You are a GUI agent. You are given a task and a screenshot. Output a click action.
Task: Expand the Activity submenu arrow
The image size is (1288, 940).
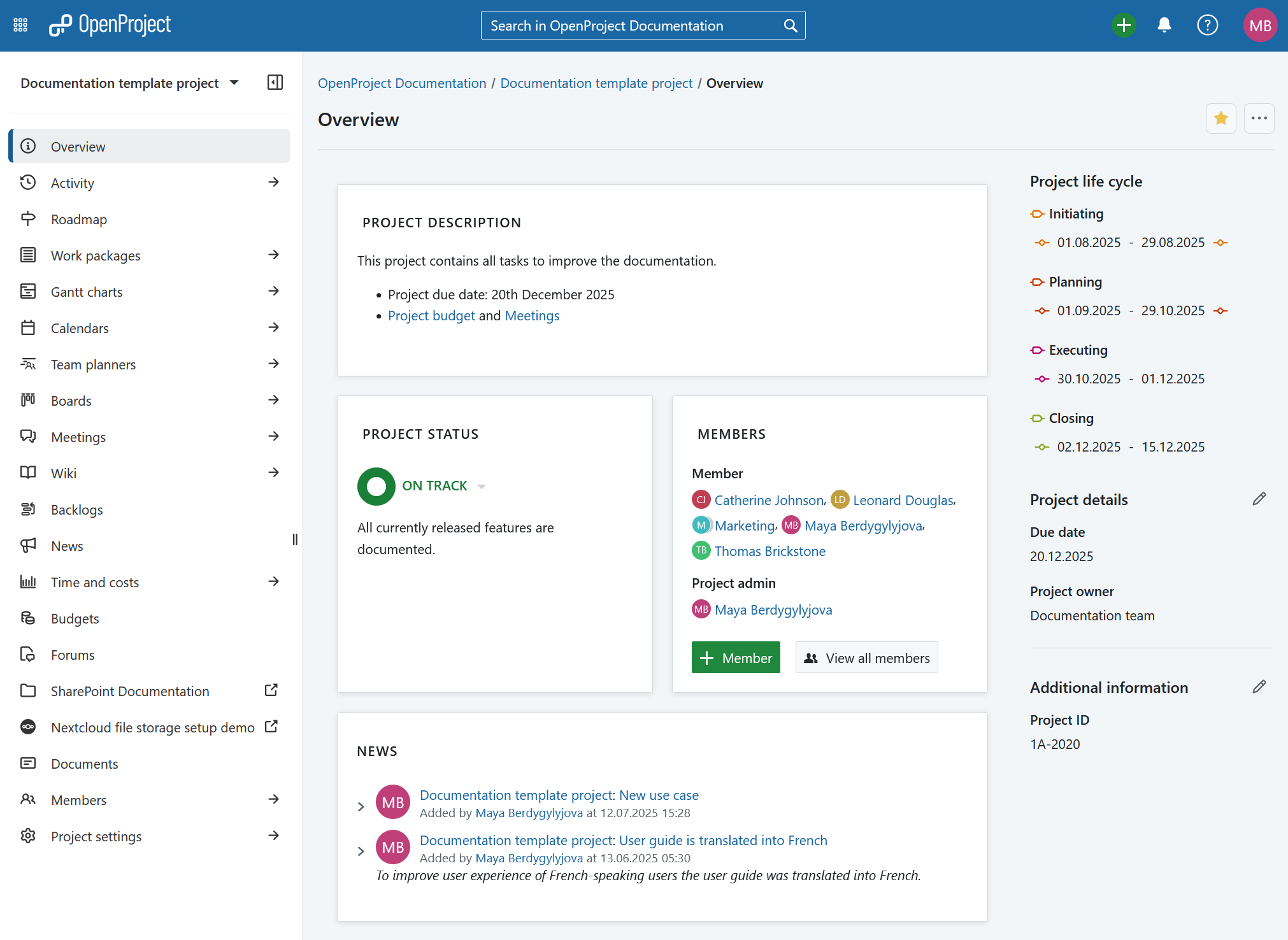point(274,183)
